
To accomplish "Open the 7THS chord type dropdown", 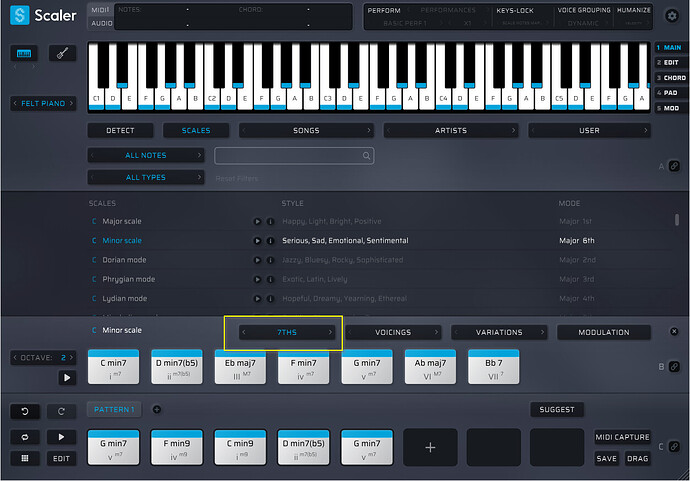I will (287, 332).
